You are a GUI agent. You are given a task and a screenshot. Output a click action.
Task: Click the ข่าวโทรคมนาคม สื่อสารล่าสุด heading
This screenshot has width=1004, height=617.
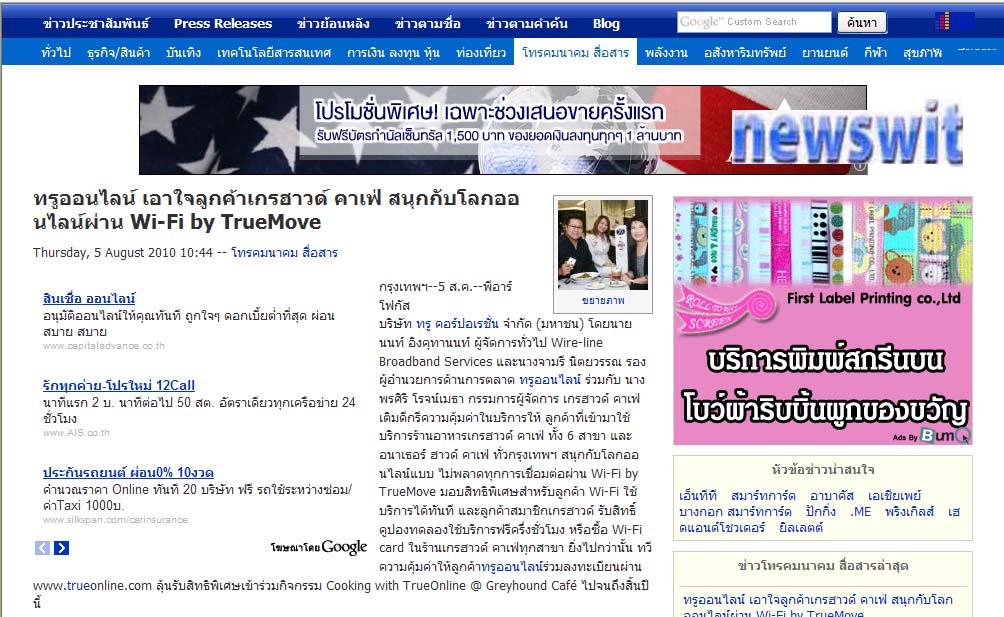(823, 565)
